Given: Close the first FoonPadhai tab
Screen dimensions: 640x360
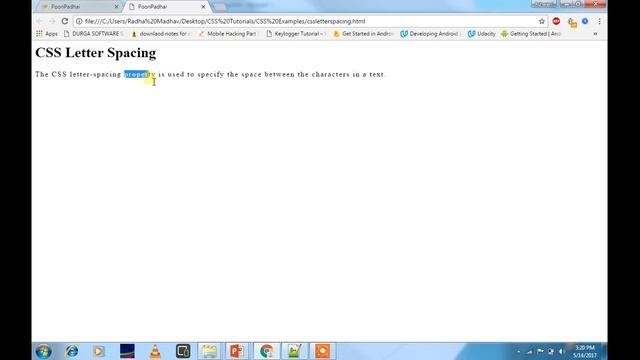Looking at the screenshot, I should coord(116,7).
